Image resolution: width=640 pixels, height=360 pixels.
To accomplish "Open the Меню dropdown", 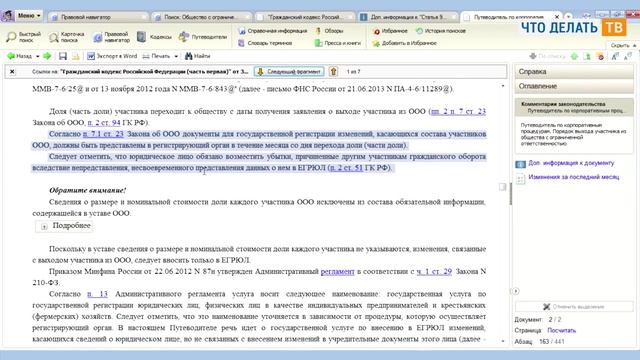I will [x=29, y=16].
